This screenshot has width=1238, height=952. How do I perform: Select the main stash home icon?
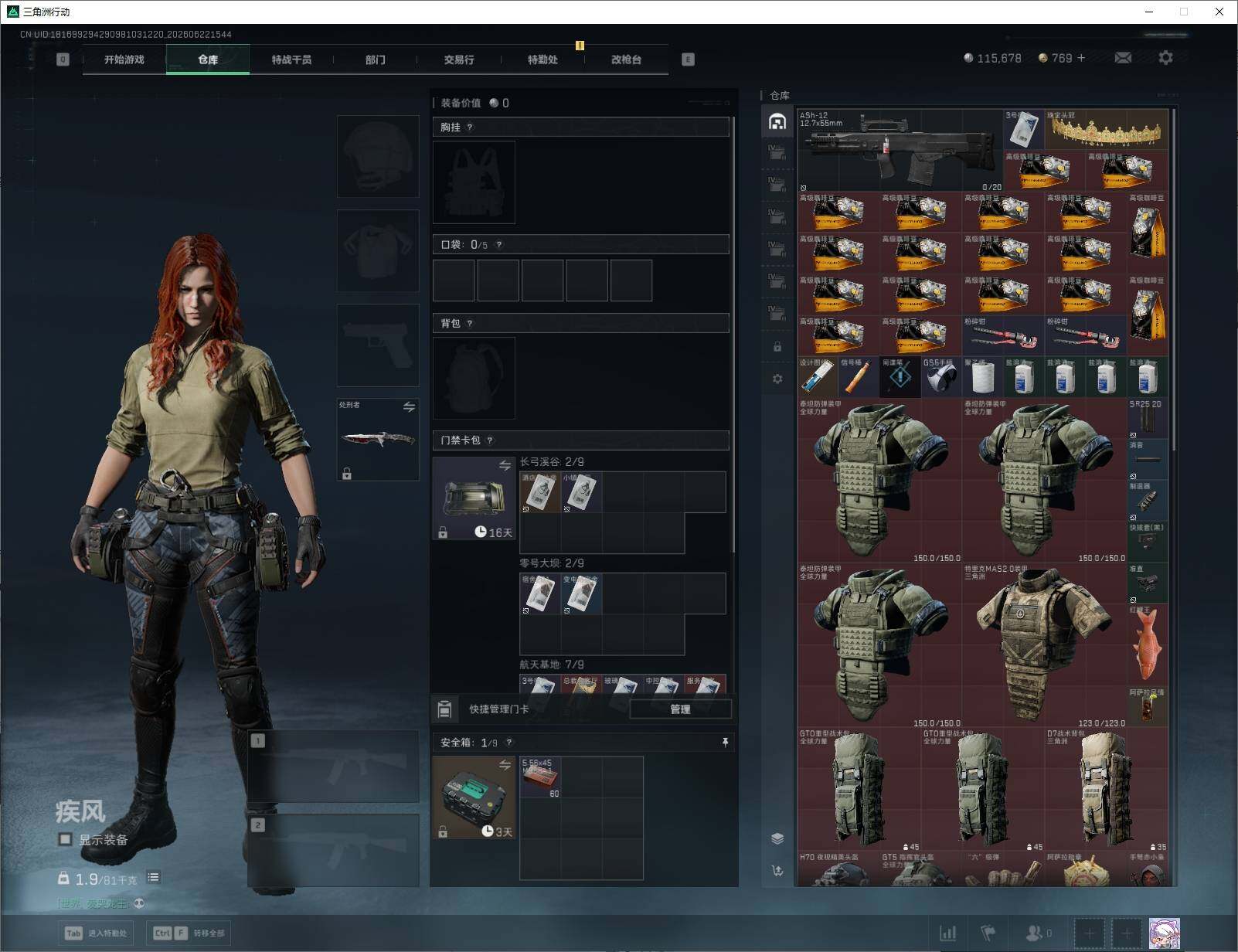coord(777,121)
